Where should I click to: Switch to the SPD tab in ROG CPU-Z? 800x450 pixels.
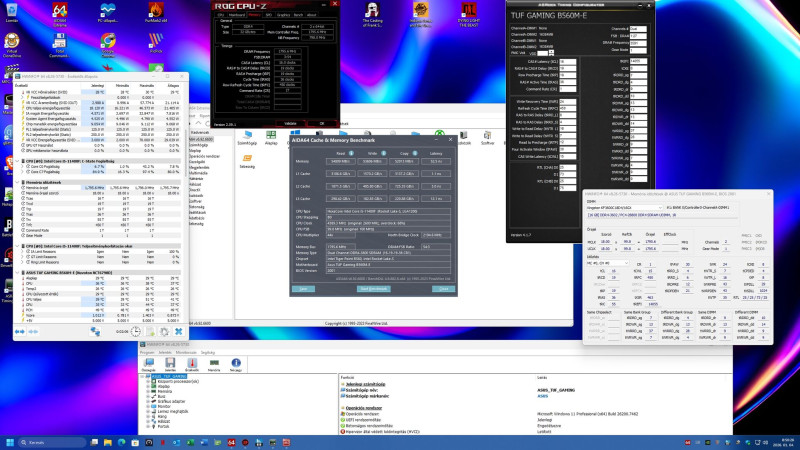(x=269, y=15)
